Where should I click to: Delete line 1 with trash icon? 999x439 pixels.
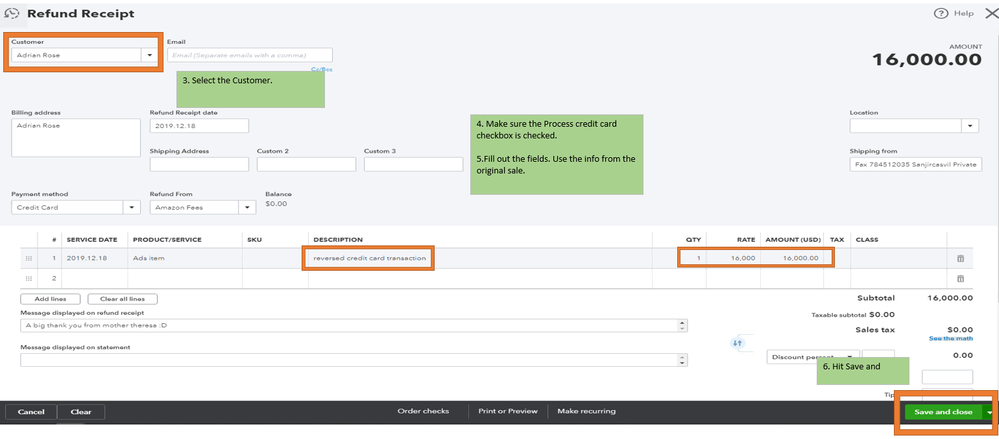[x=961, y=258]
